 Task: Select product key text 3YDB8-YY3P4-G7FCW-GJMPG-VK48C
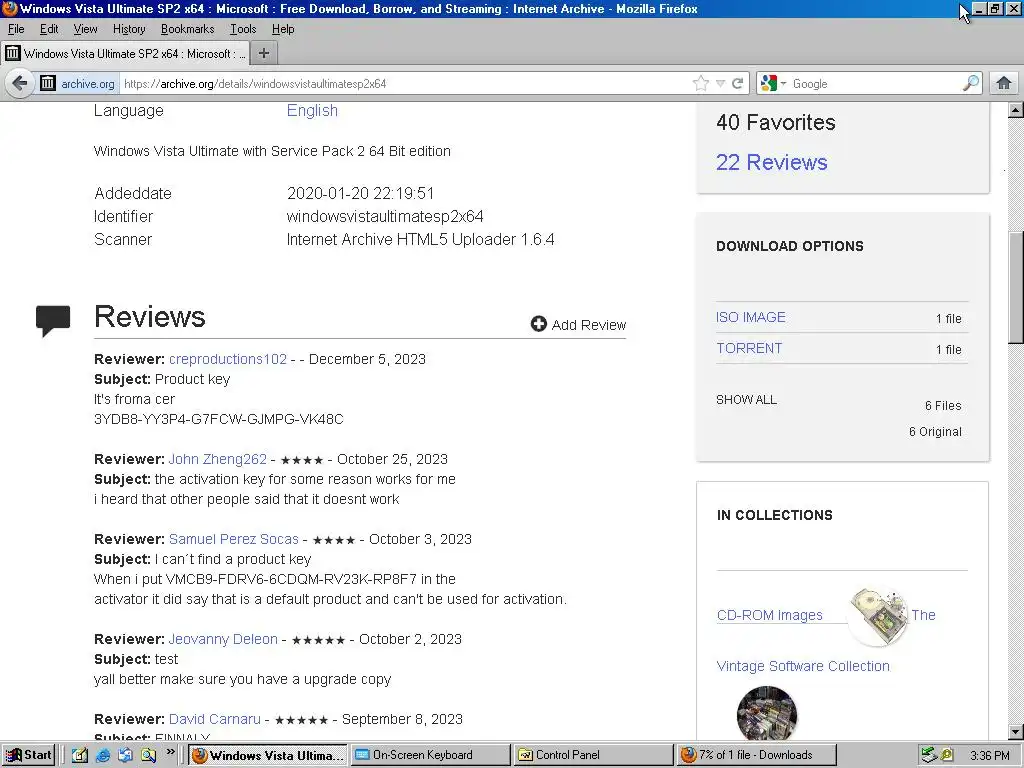click(218, 419)
